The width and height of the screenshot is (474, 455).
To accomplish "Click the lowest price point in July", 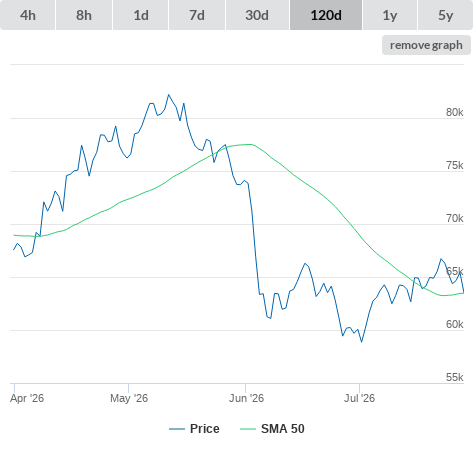I will (x=361, y=342).
